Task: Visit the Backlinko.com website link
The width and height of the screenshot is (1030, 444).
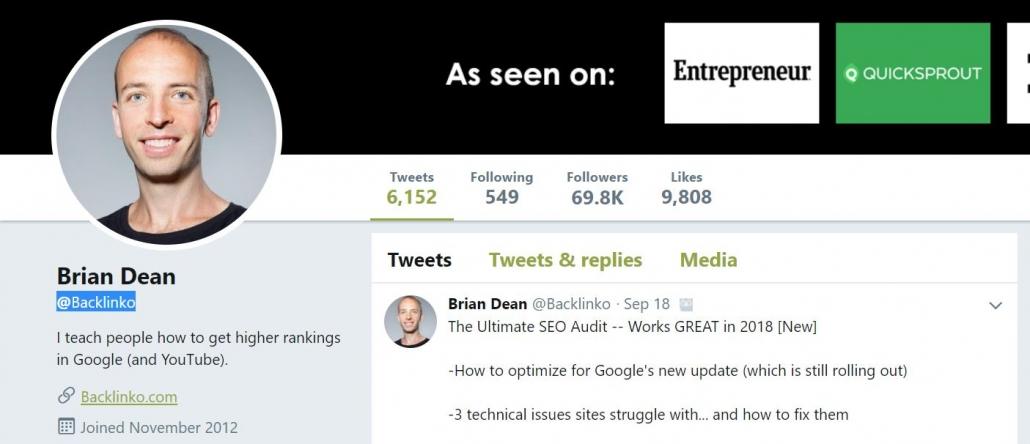Action: (129, 397)
